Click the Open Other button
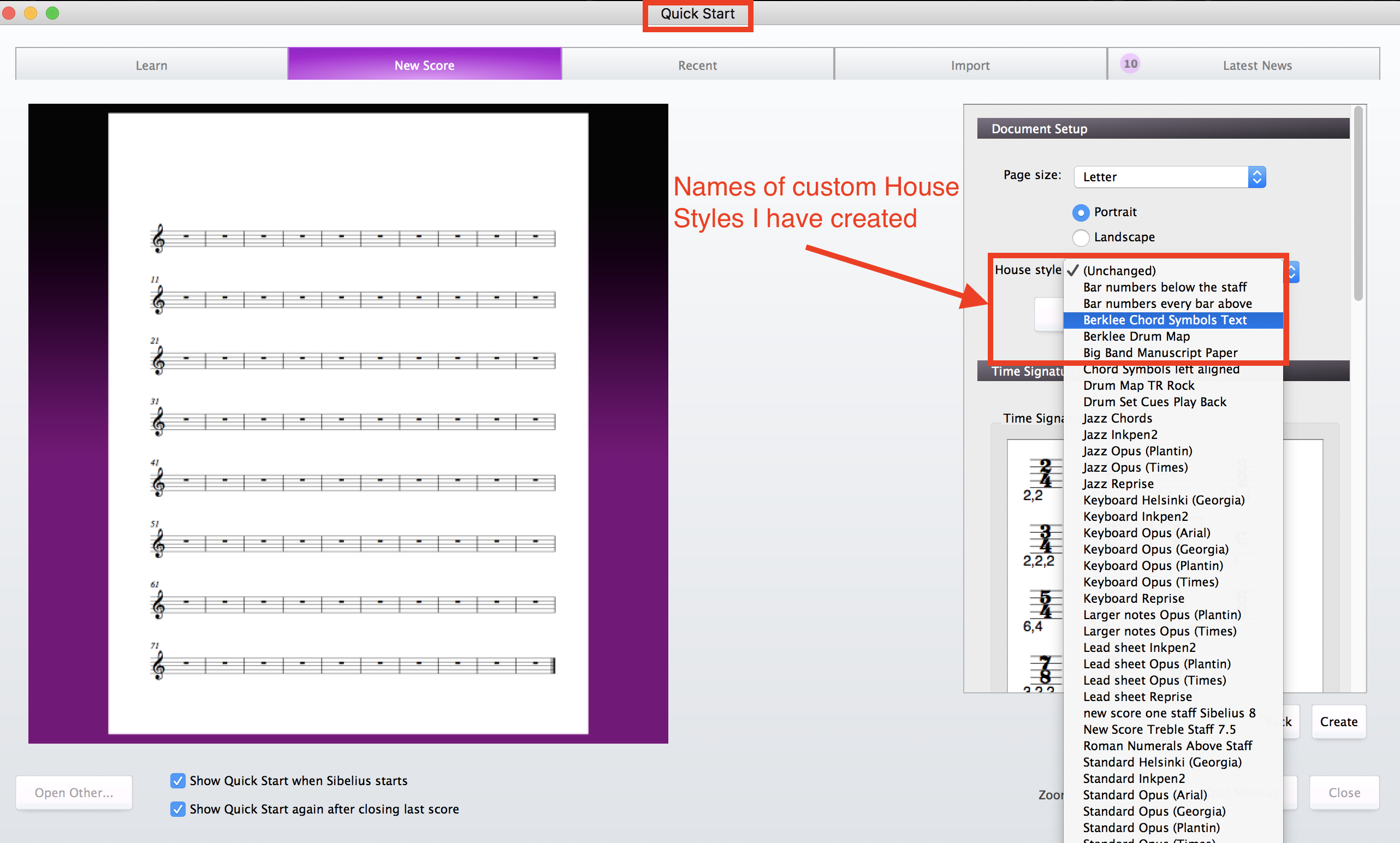Image resolution: width=1400 pixels, height=843 pixels. 74,792
